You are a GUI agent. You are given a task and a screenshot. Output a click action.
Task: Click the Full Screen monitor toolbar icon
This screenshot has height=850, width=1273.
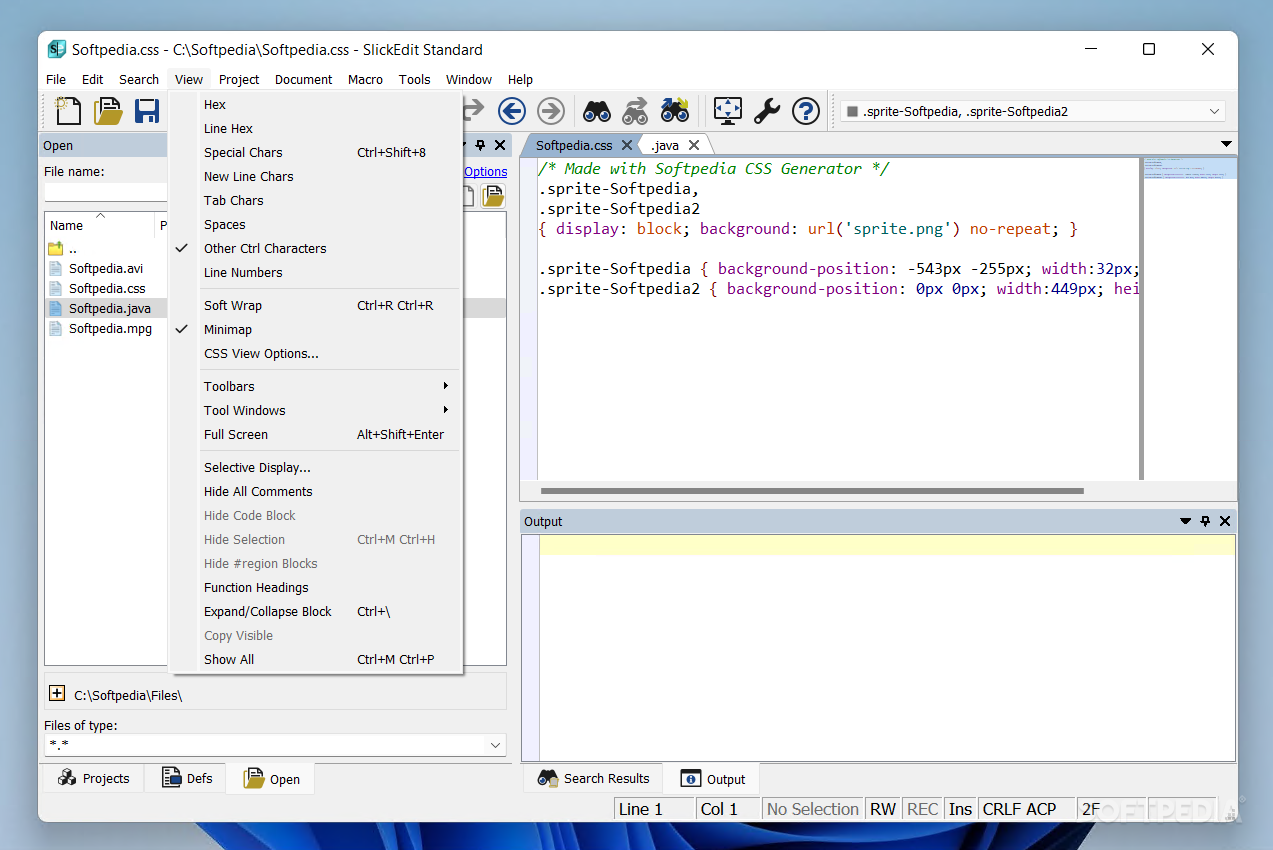click(728, 110)
